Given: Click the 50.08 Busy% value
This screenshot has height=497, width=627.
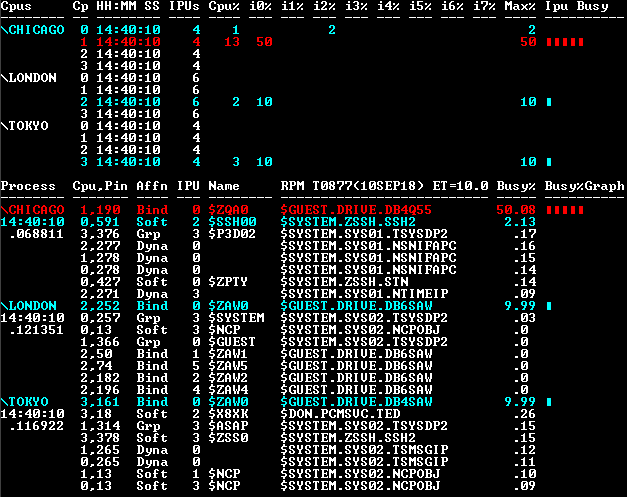Looking at the screenshot, I should coord(516,210).
